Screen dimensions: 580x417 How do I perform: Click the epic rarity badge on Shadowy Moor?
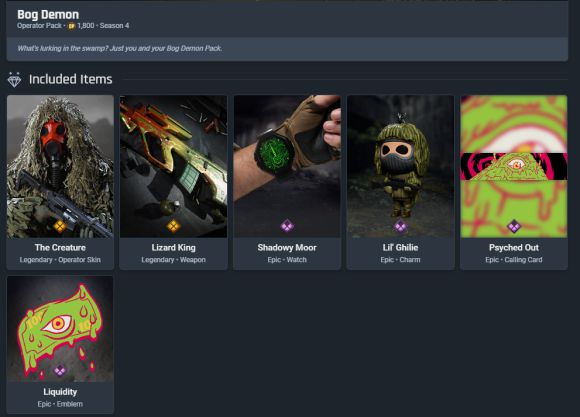[287, 225]
